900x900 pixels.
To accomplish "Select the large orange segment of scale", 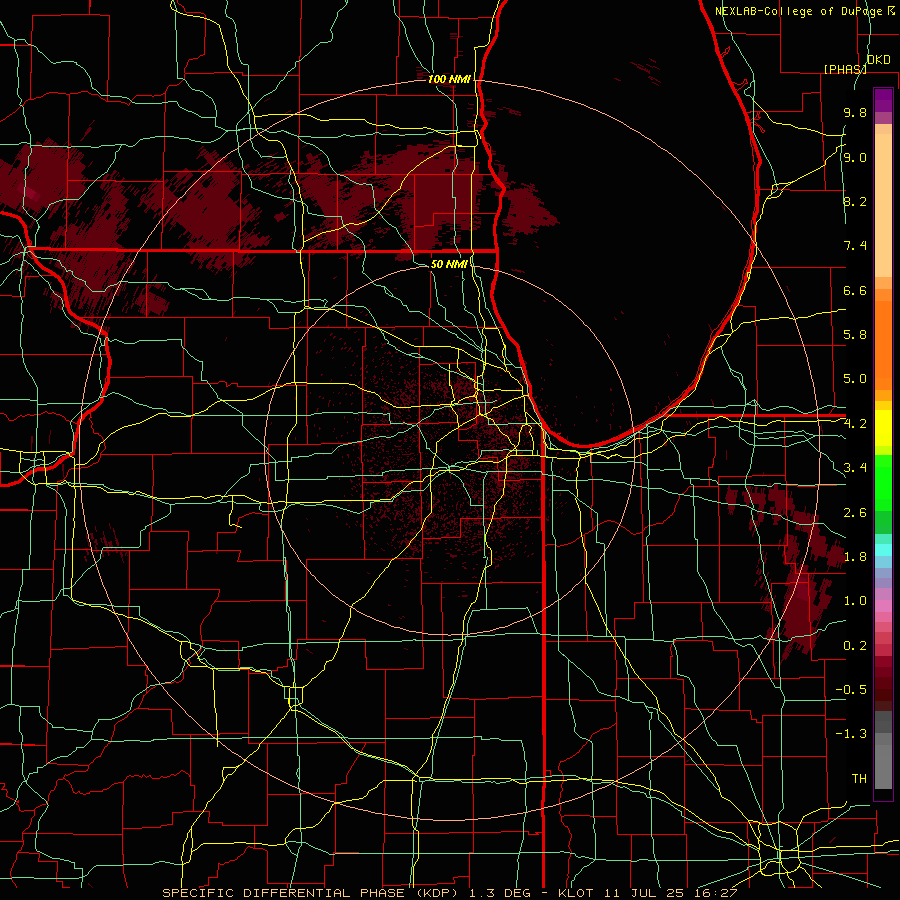I will 883,345.
